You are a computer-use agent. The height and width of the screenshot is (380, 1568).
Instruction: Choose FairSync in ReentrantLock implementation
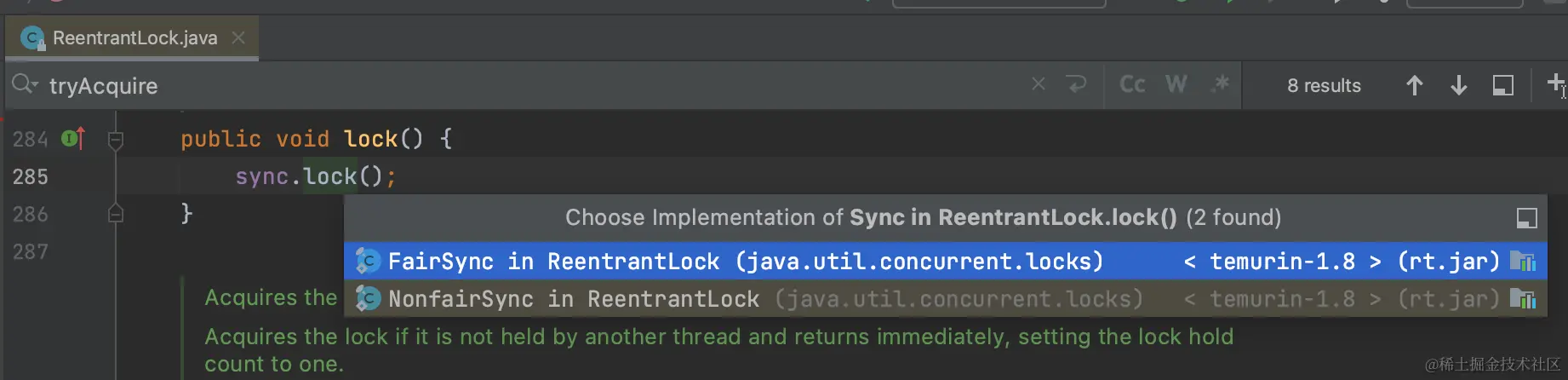[x=745, y=262]
